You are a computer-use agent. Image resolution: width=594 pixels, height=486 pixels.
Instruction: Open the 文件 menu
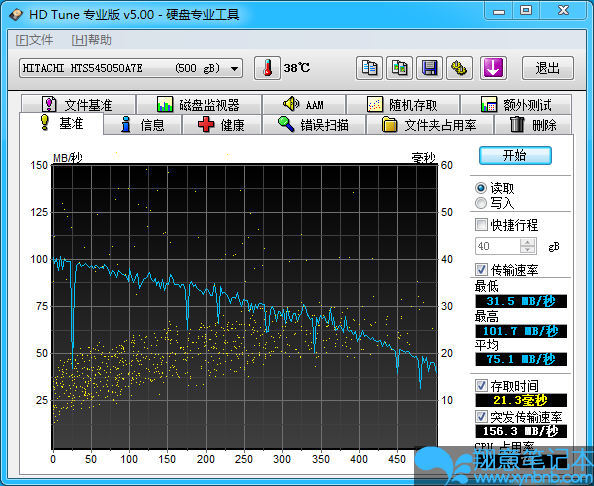click(x=34, y=40)
